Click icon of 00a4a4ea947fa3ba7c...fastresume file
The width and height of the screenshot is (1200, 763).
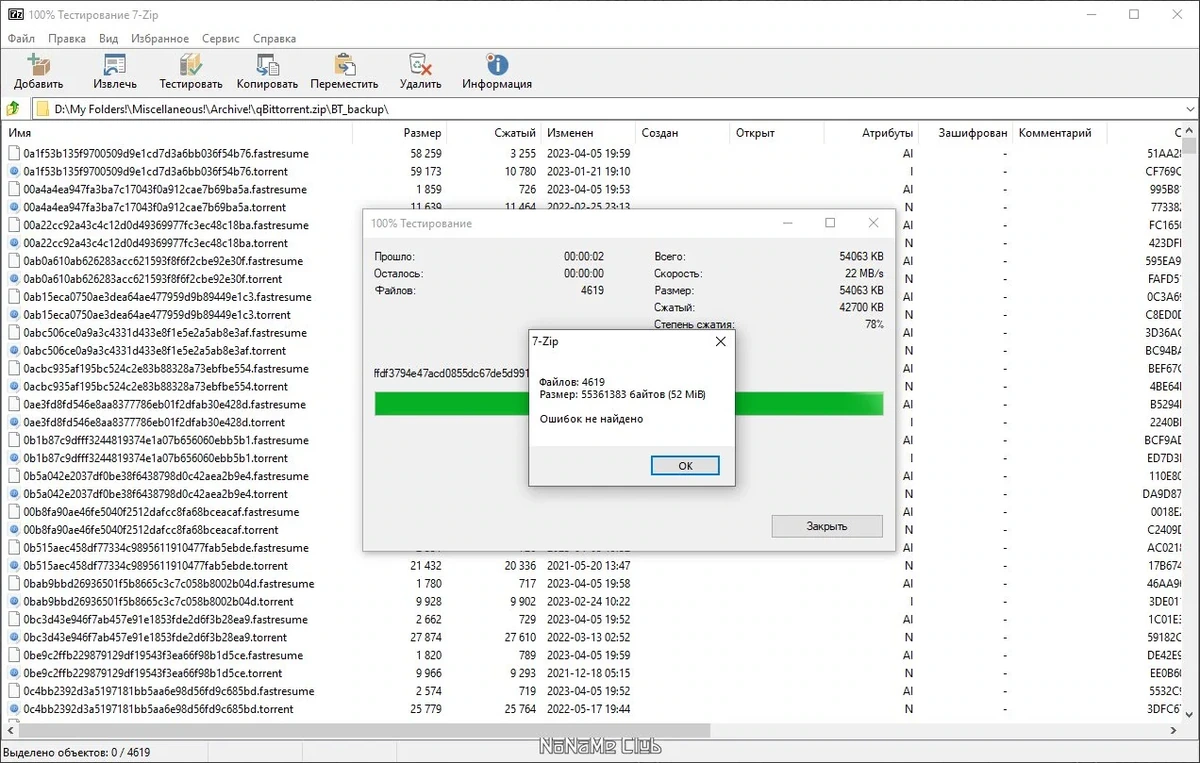(14, 189)
